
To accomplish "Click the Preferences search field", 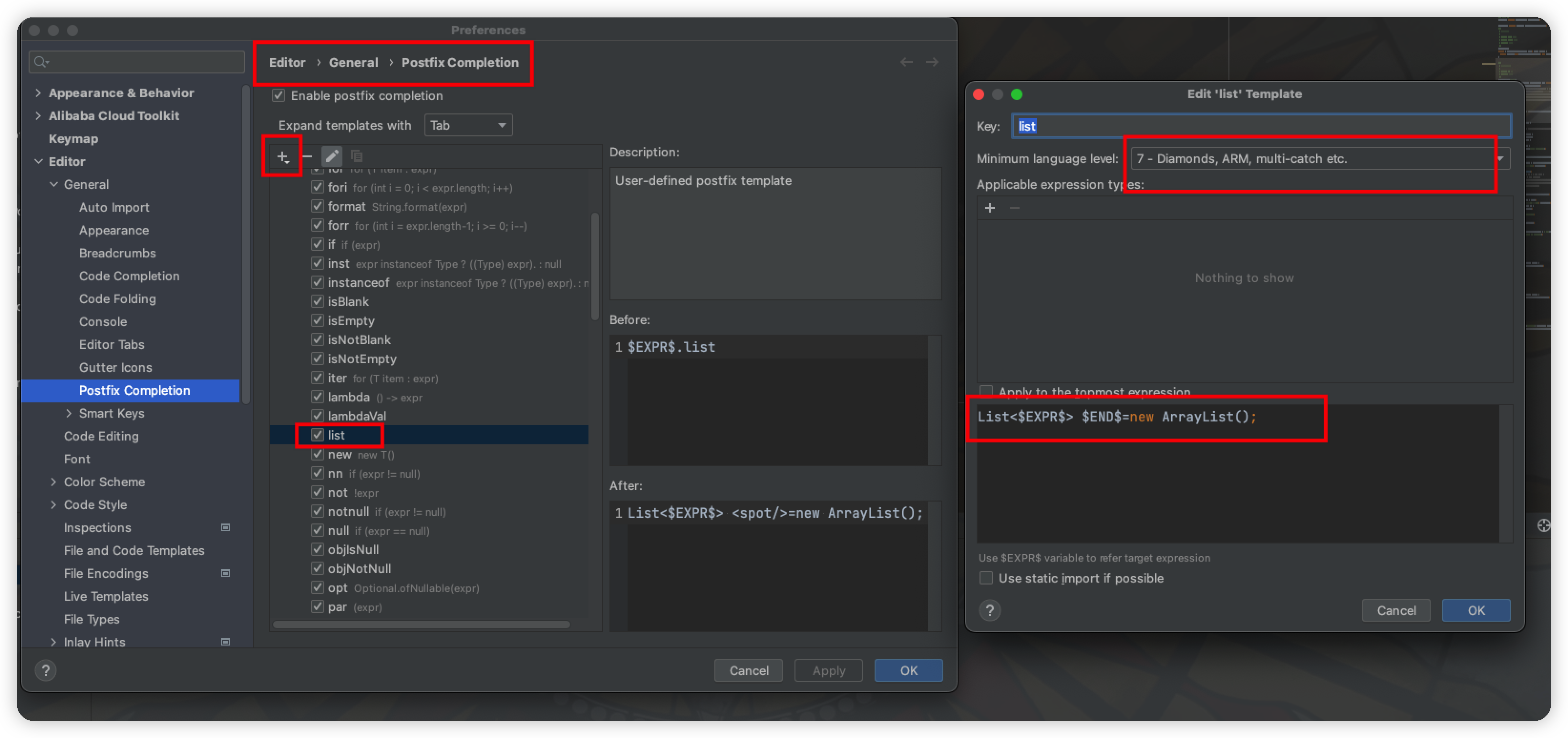I will (137, 62).
